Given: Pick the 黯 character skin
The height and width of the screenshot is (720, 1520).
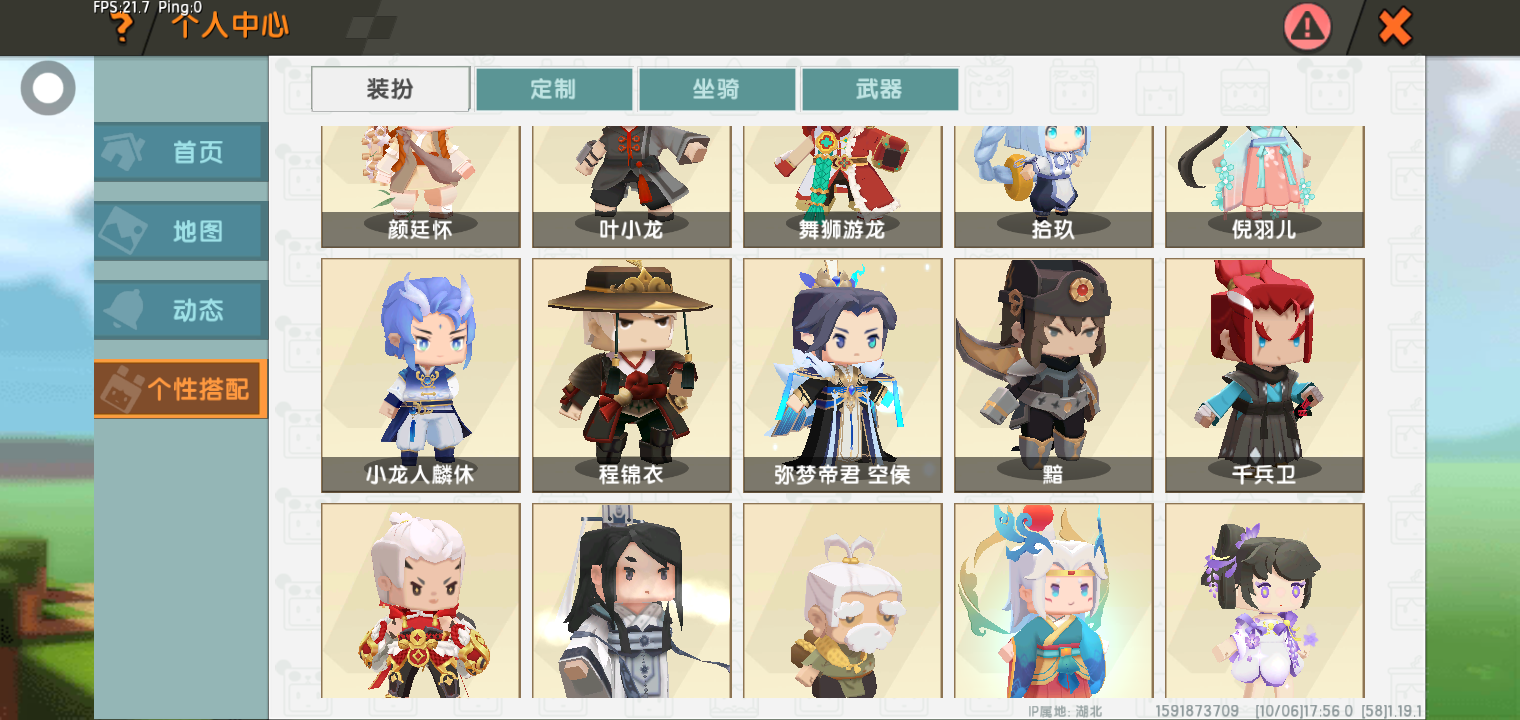Looking at the screenshot, I should [x=1054, y=376].
